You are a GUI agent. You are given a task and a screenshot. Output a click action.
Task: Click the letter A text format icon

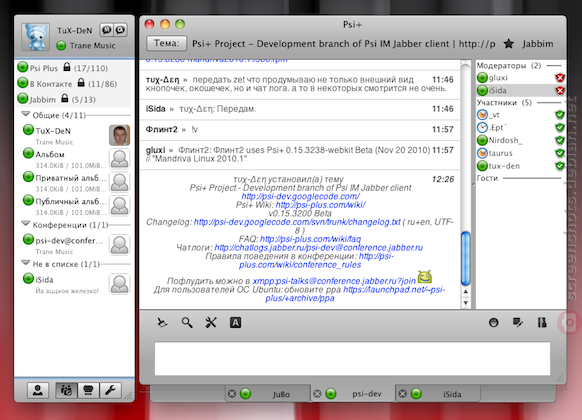pyautogui.click(x=235, y=322)
